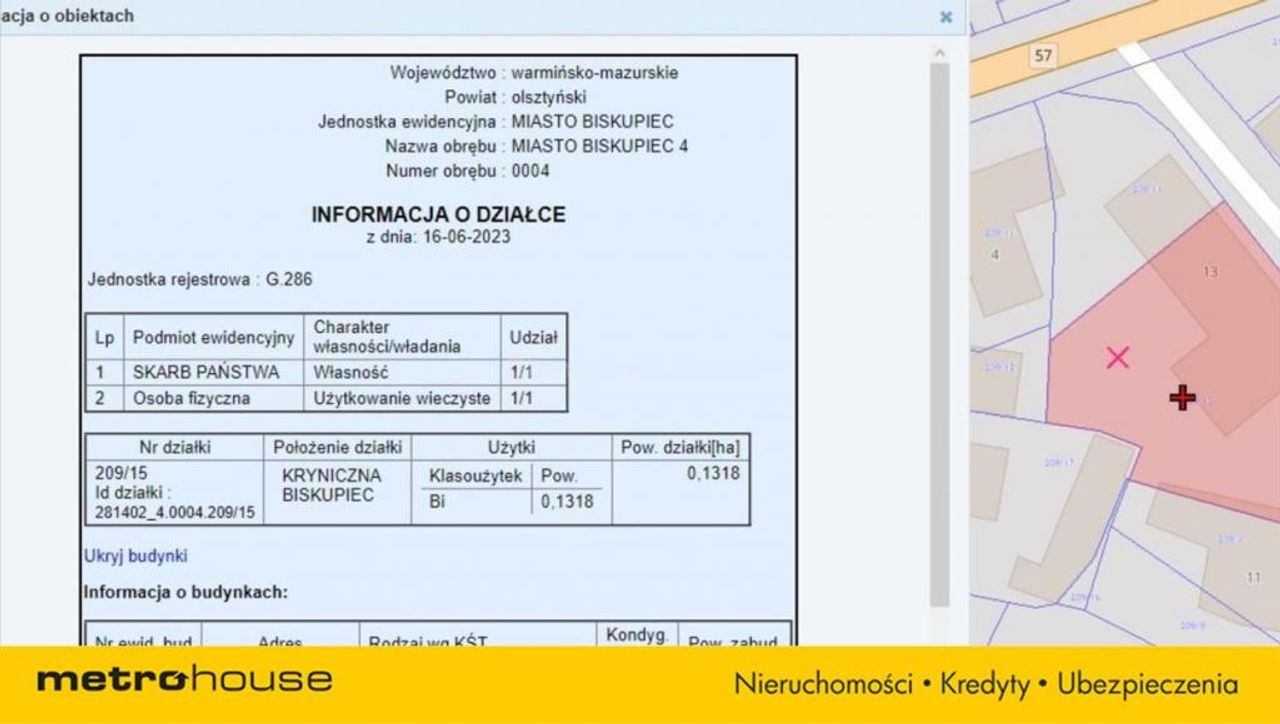Click the 'SKARB PAŃSTWA' table row
Viewport: 1280px width, 724px height.
coord(326,372)
